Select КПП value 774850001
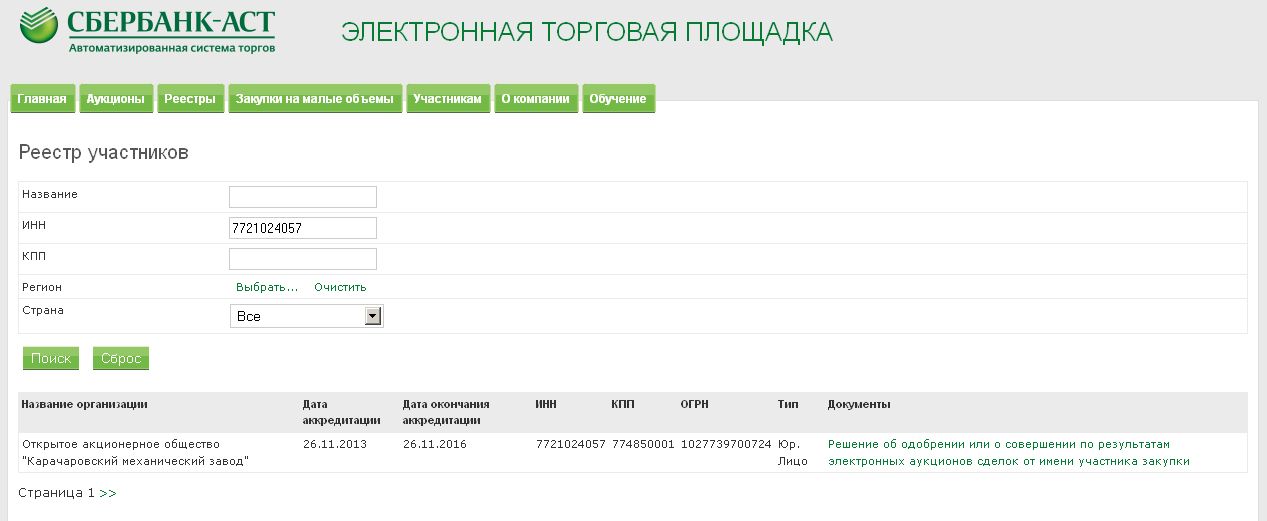Viewport: 1267px width, 521px height. [x=644, y=444]
